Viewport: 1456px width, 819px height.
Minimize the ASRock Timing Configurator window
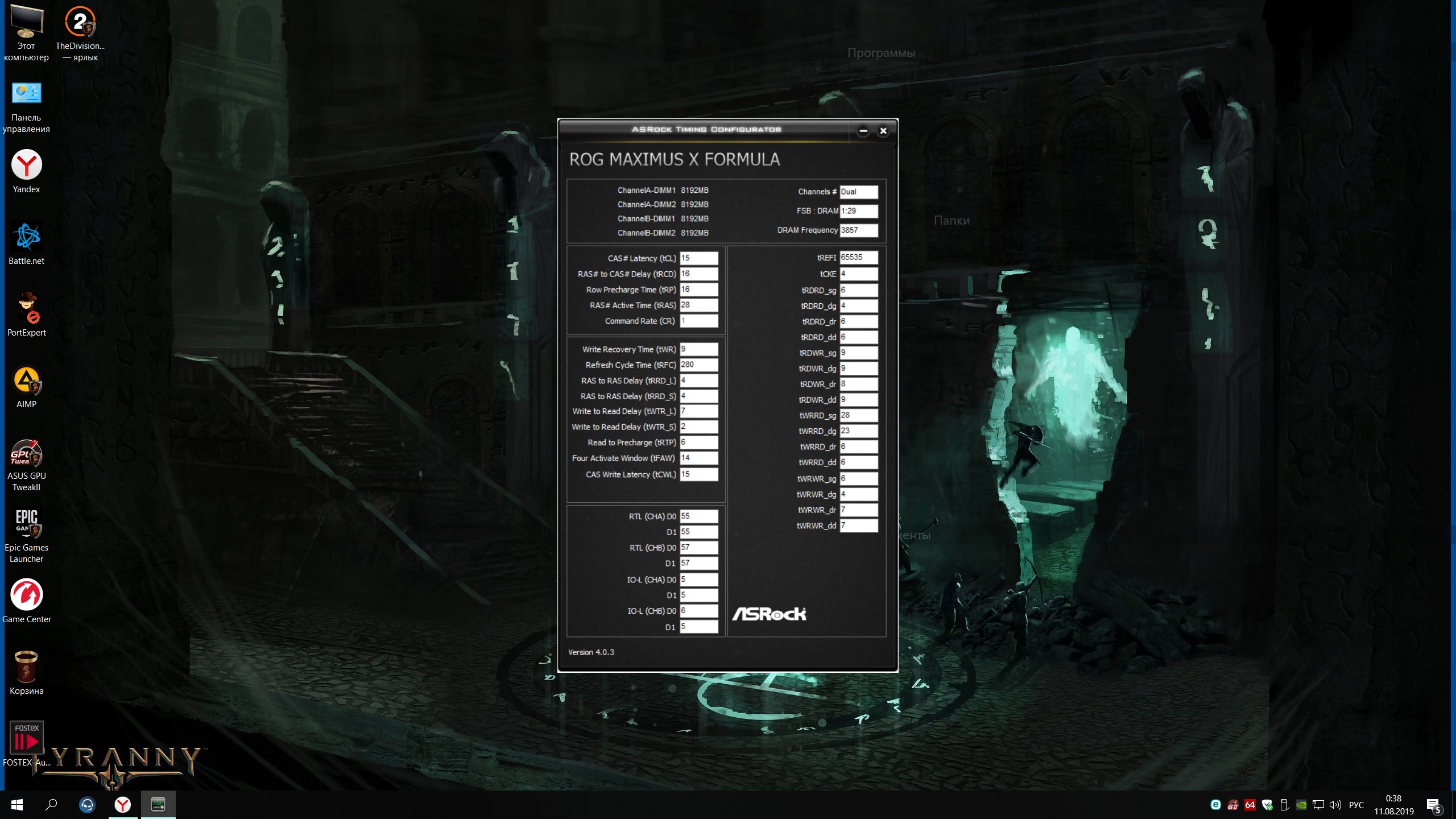pos(863,131)
